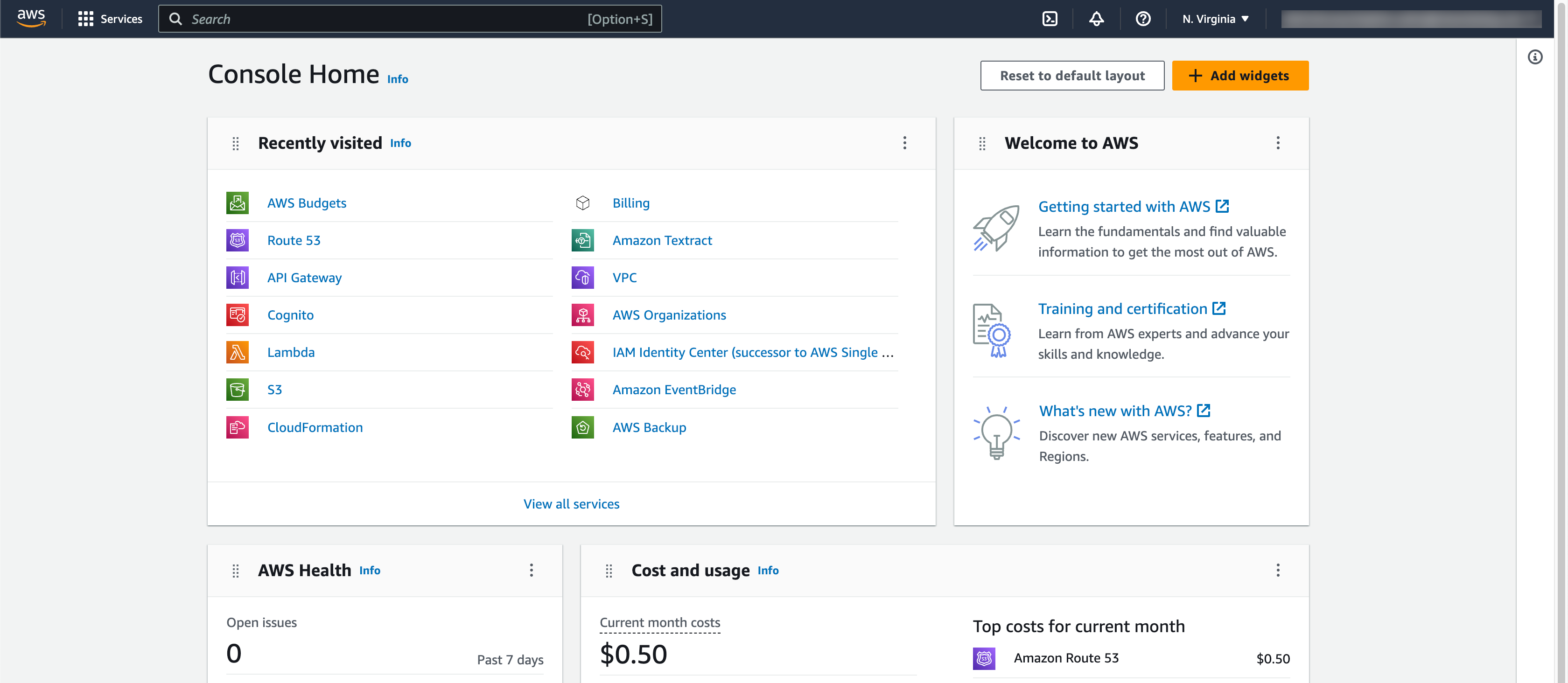Grab the AWS Health widget drag handle

[x=236, y=571]
